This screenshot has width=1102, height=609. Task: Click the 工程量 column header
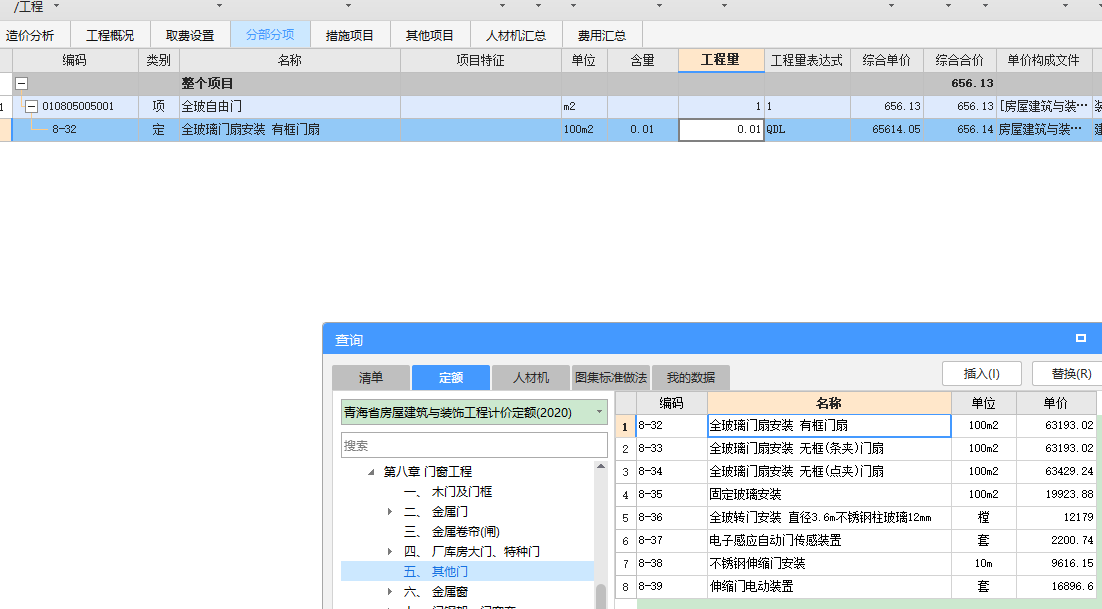[x=721, y=60]
